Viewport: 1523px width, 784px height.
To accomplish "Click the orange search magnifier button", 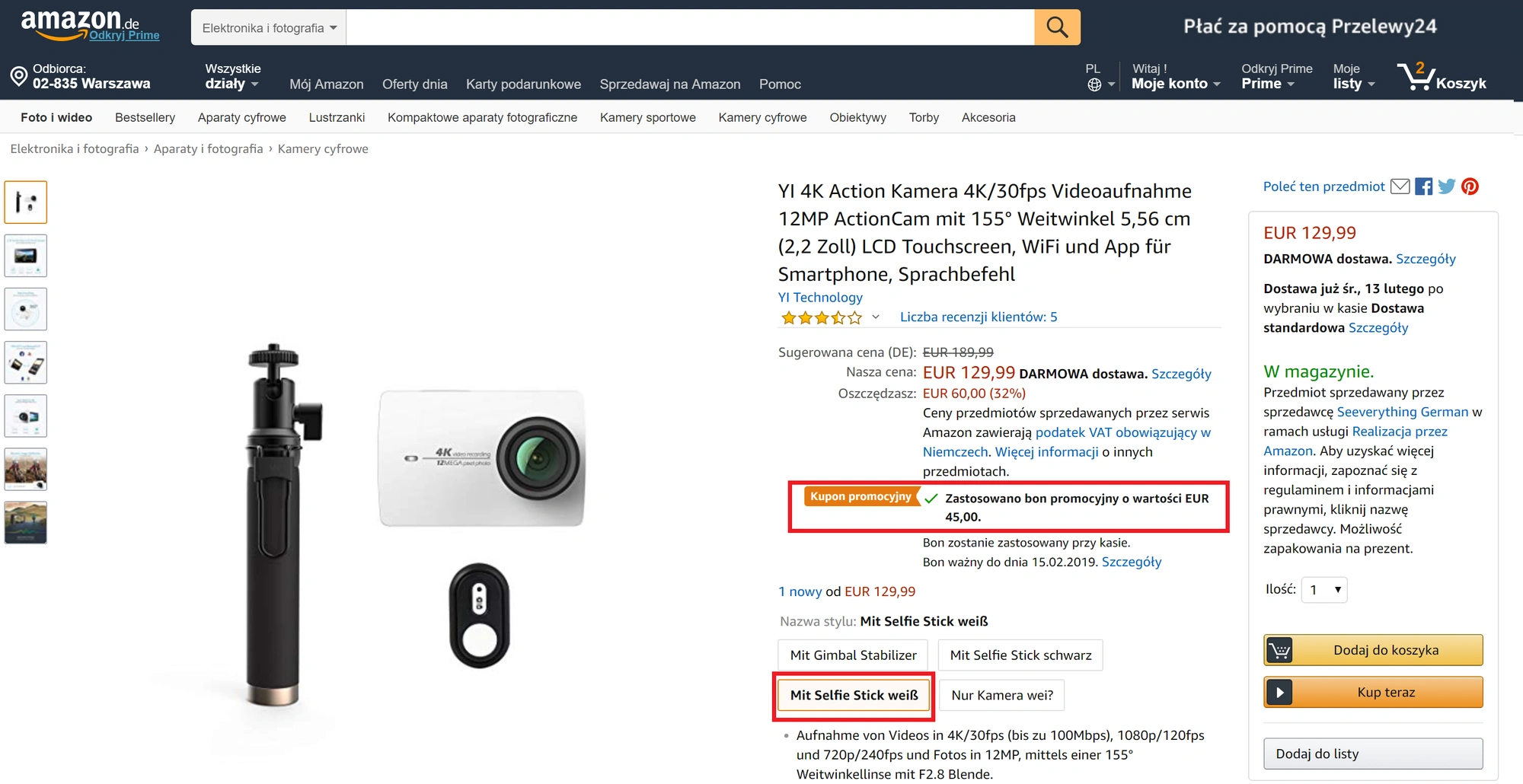I will [x=1057, y=27].
